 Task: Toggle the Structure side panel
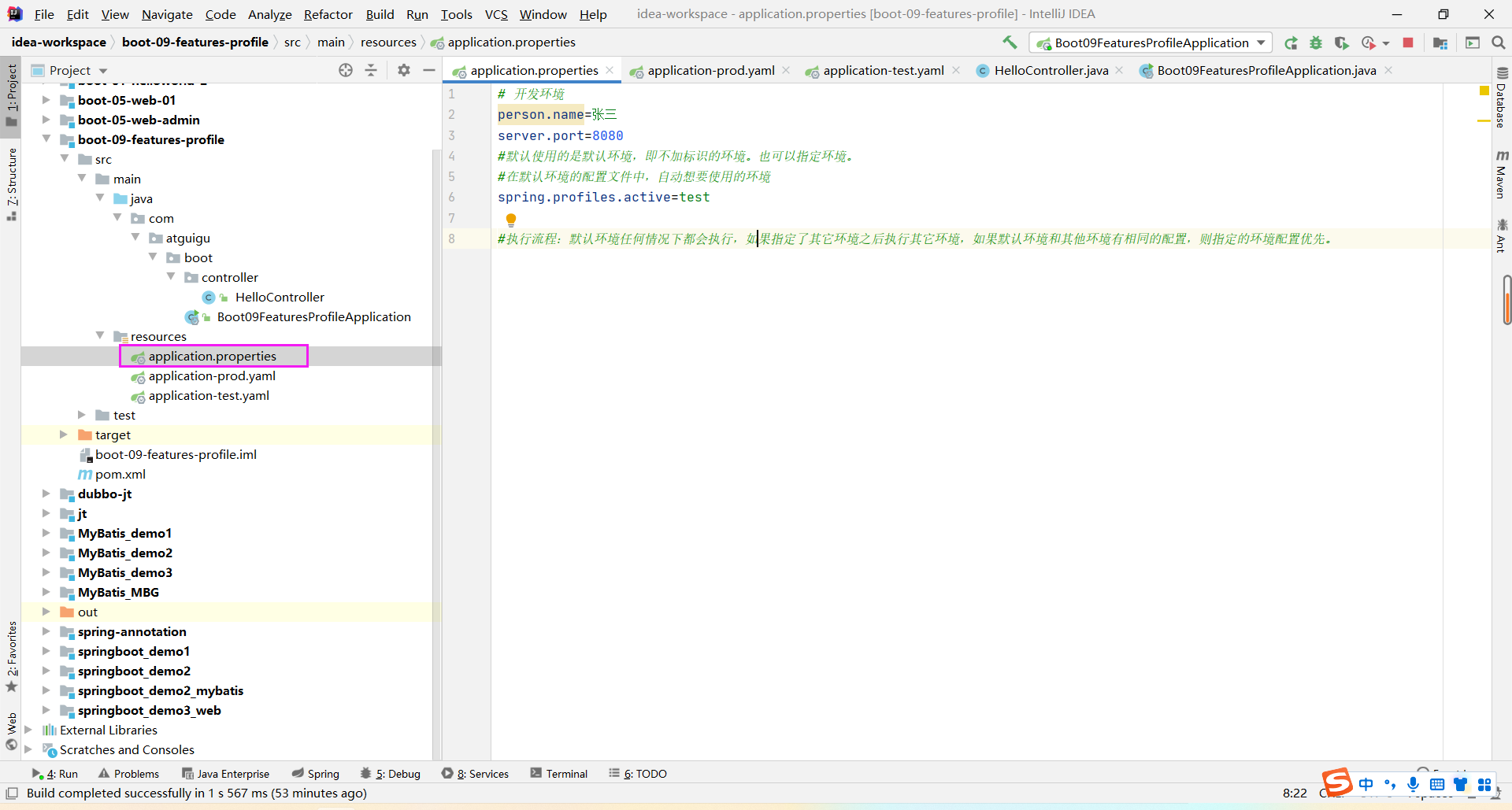(x=11, y=183)
